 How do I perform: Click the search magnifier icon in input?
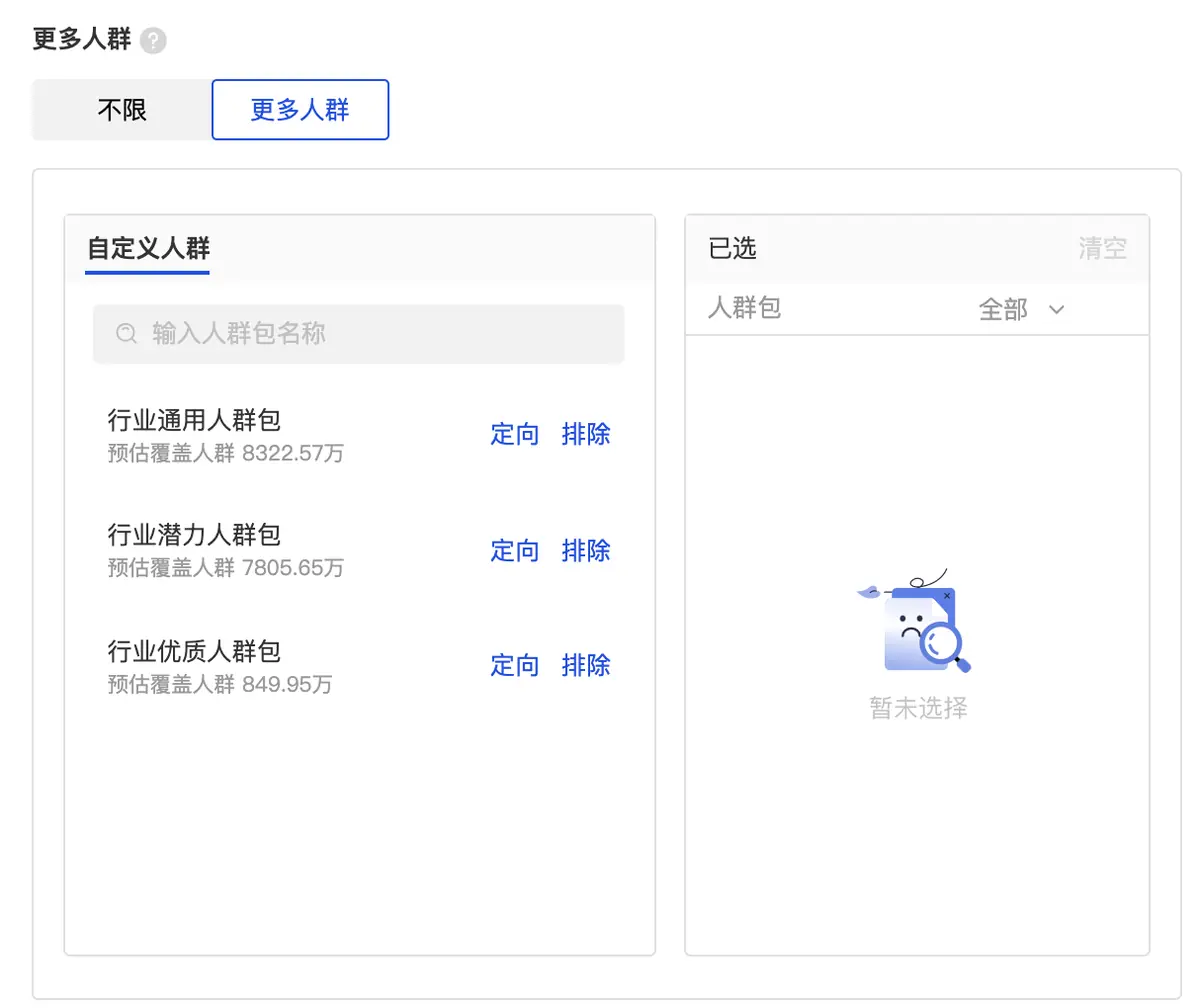tap(126, 334)
